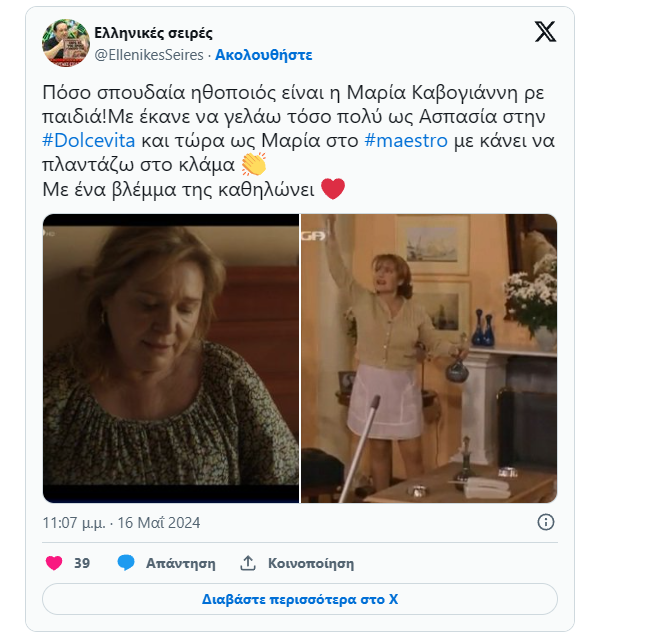Click the like count 39
This screenshot has height=638, width=646.
point(82,563)
